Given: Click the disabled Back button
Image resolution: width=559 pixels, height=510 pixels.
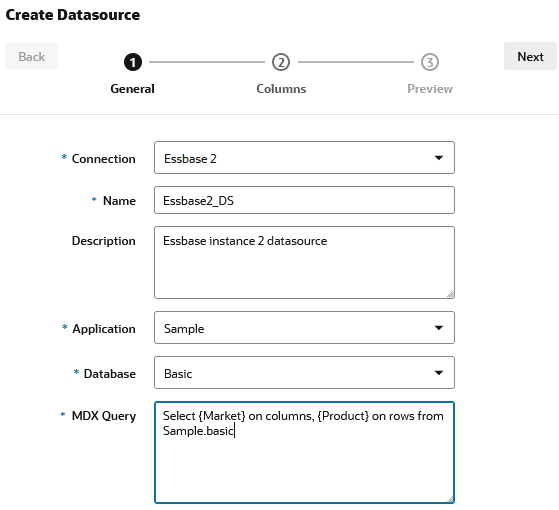Looking at the screenshot, I should click(31, 56).
